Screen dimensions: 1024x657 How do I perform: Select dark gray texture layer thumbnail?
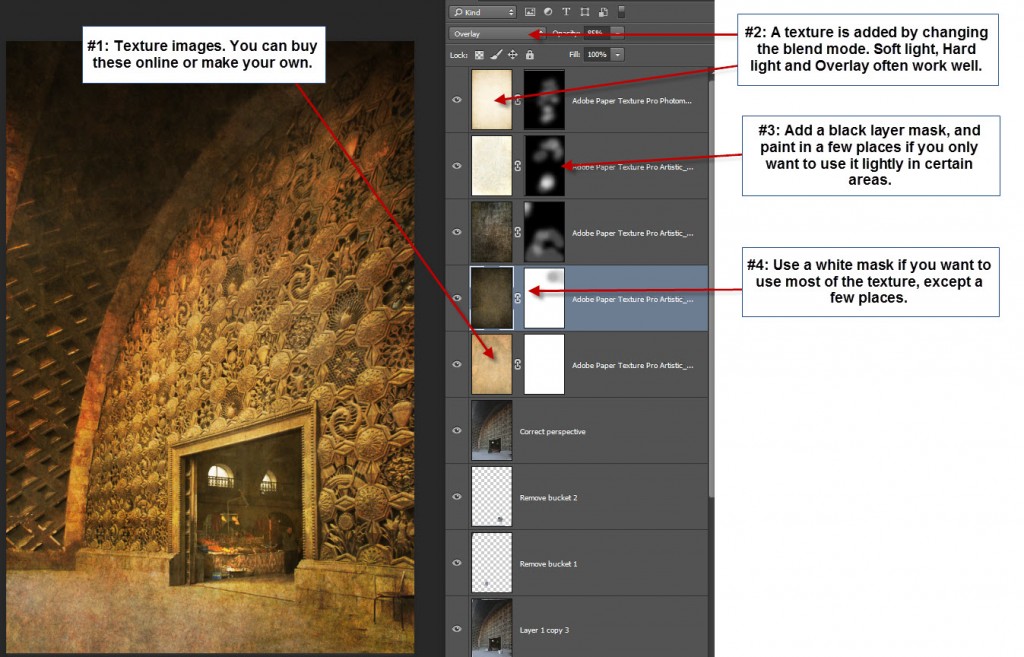click(492, 232)
